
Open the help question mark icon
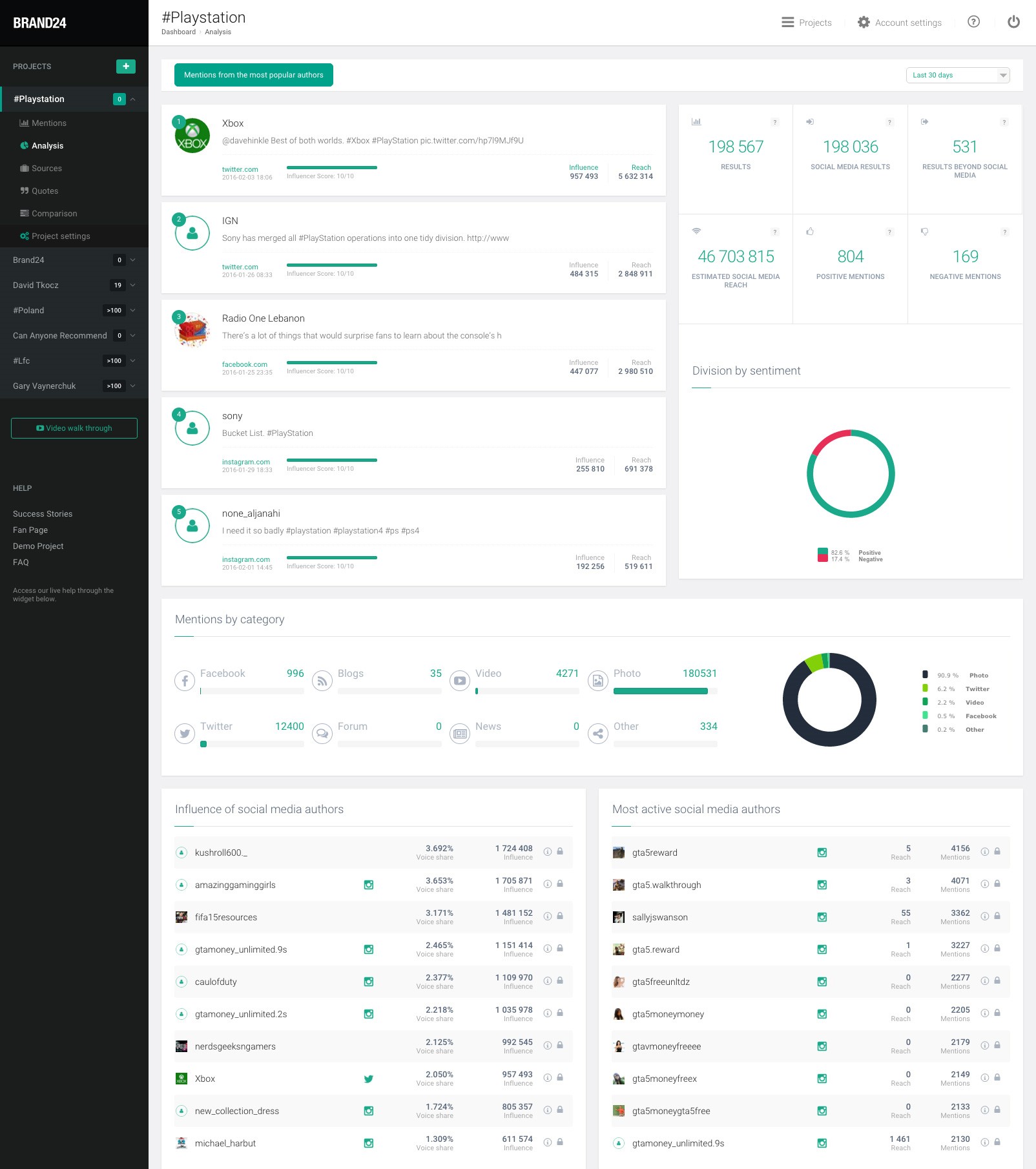click(x=973, y=23)
